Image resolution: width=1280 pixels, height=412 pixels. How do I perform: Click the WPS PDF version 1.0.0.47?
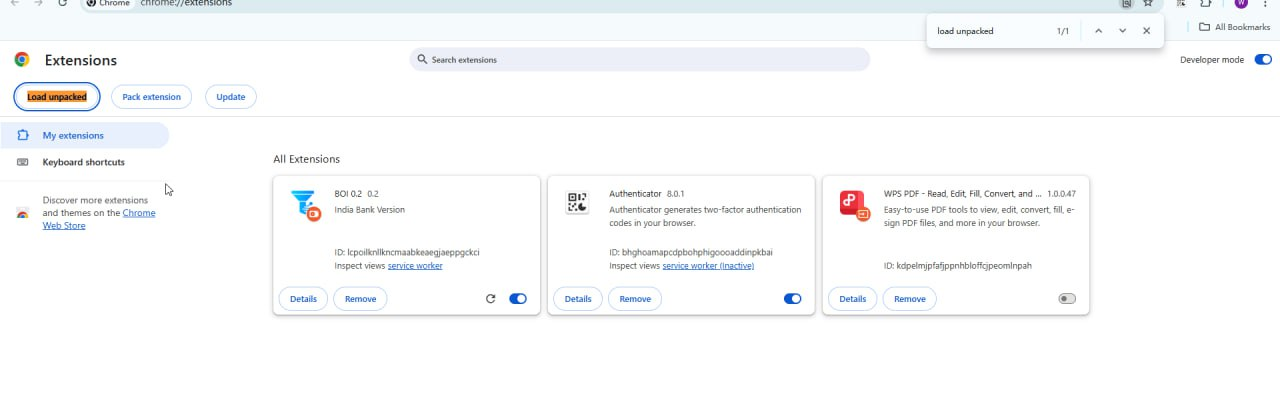1062,193
